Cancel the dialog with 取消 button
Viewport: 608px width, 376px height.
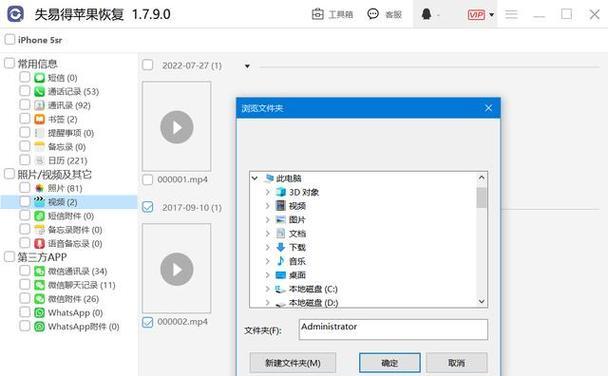click(x=456, y=363)
